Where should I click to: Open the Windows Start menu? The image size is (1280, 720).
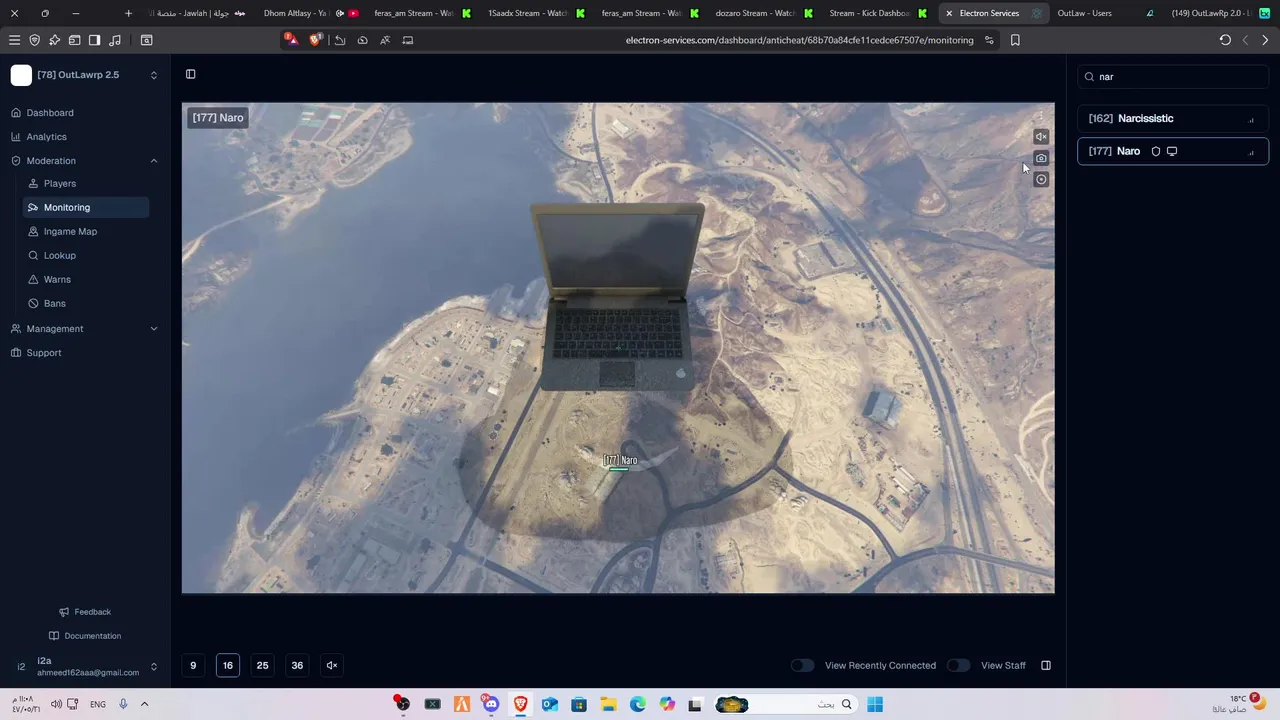click(x=875, y=704)
